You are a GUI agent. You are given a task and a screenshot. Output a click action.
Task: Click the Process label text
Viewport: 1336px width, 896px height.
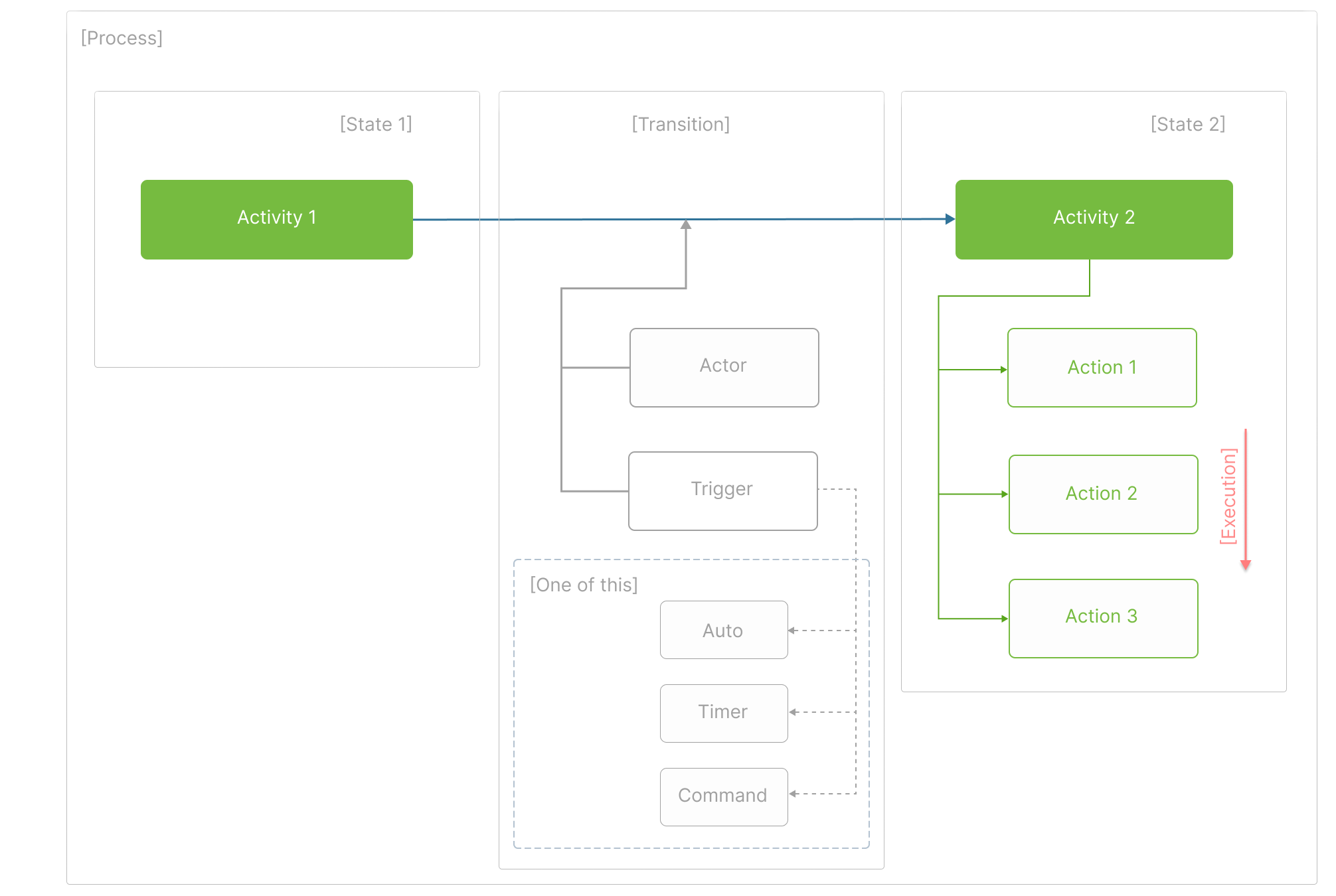(122, 38)
